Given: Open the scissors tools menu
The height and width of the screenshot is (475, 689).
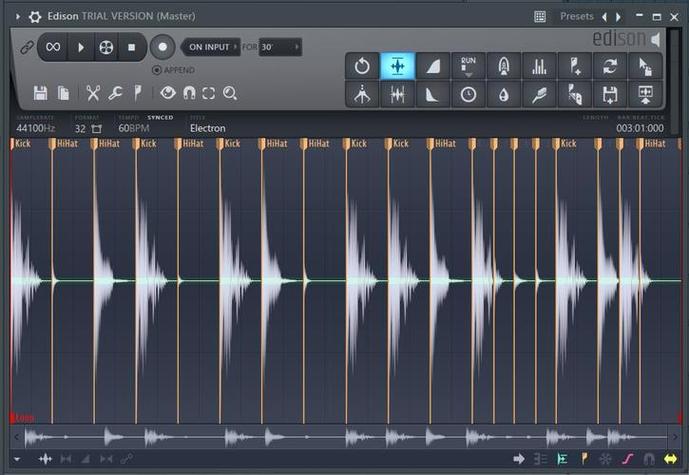Looking at the screenshot, I should [x=93, y=93].
